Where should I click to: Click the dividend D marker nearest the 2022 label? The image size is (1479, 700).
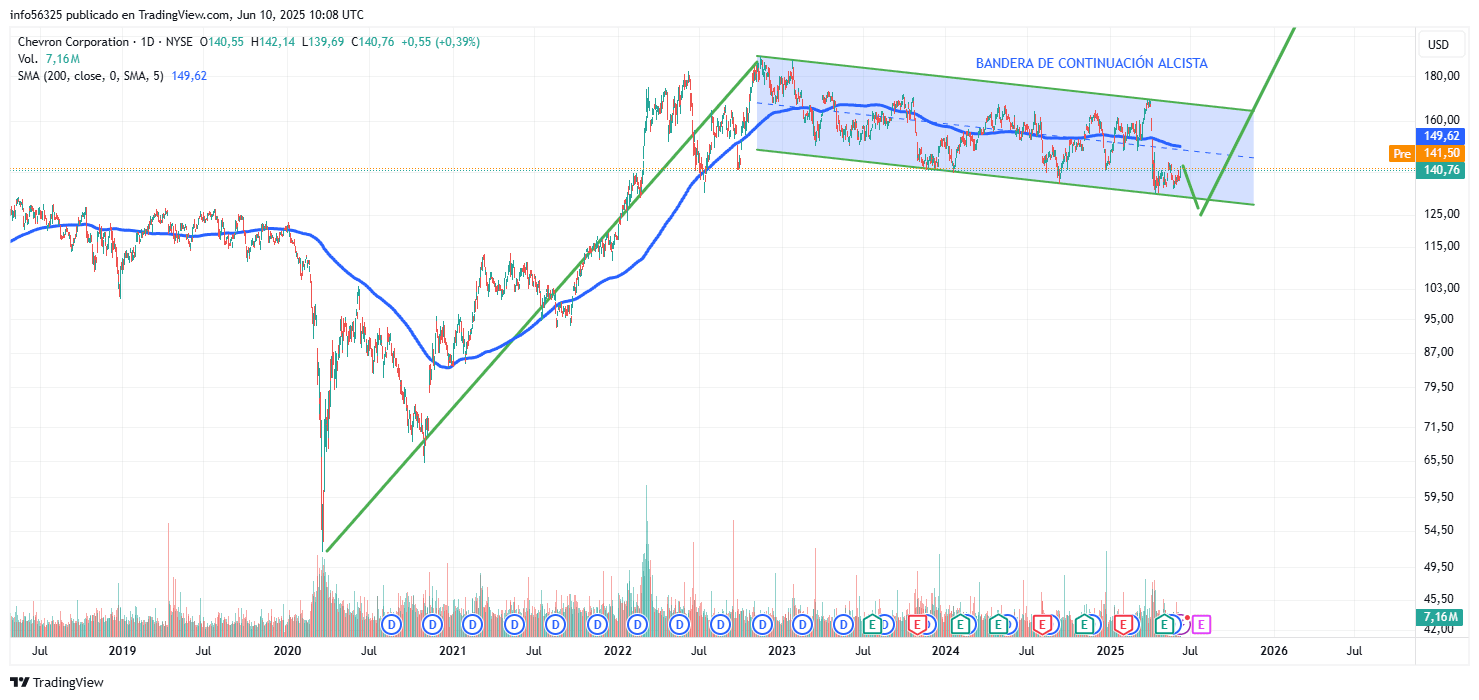point(637,624)
